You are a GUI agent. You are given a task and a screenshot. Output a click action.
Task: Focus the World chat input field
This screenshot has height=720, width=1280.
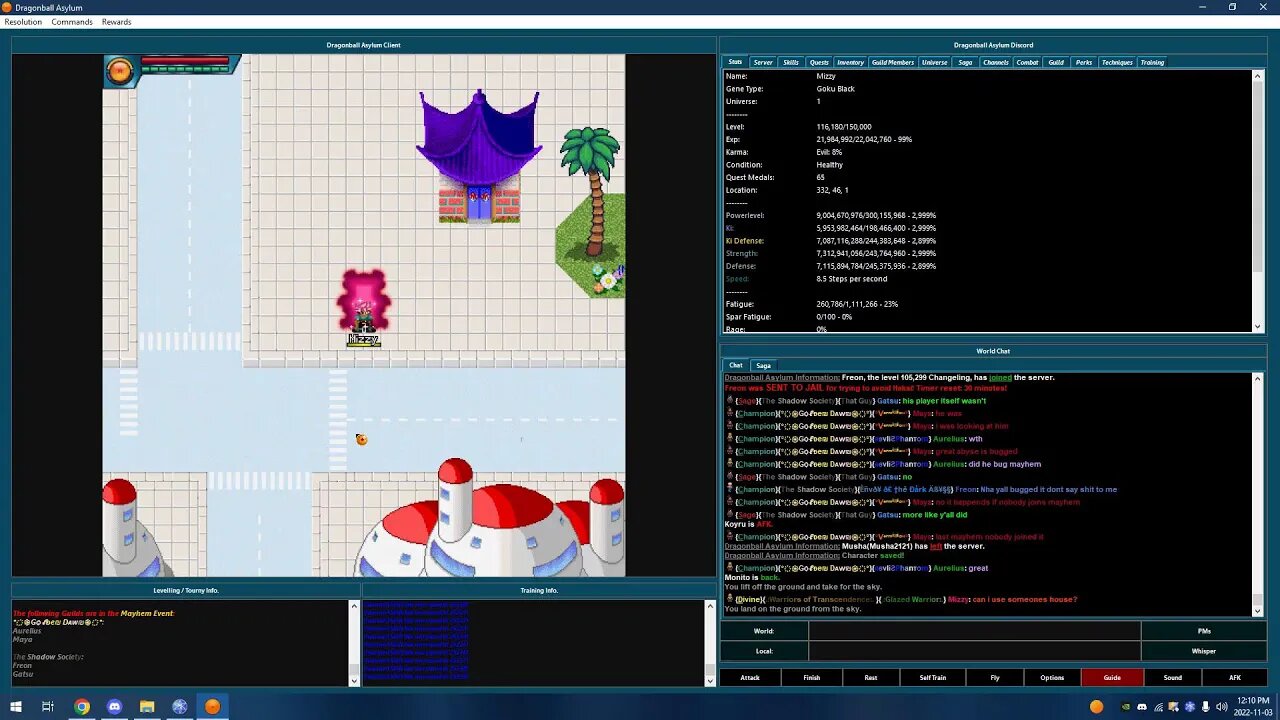pos(974,631)
